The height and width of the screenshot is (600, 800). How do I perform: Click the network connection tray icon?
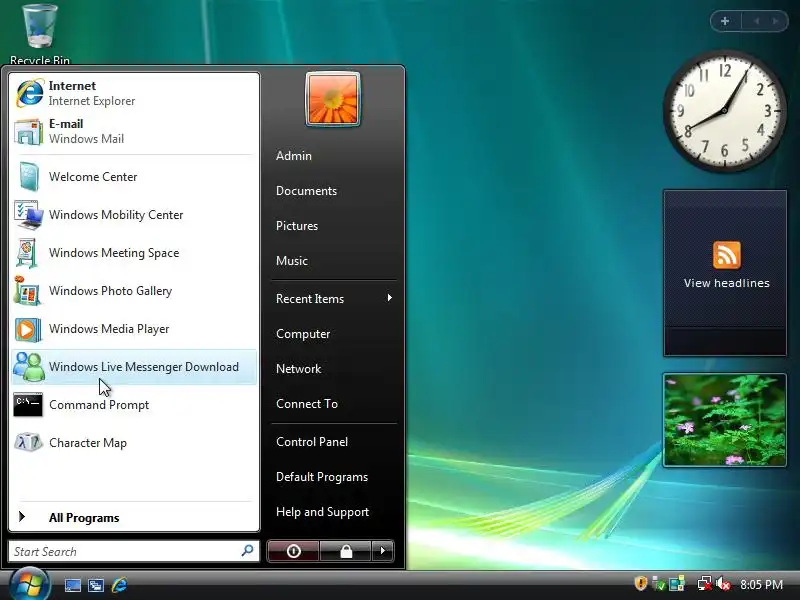[x=705, y=583]
